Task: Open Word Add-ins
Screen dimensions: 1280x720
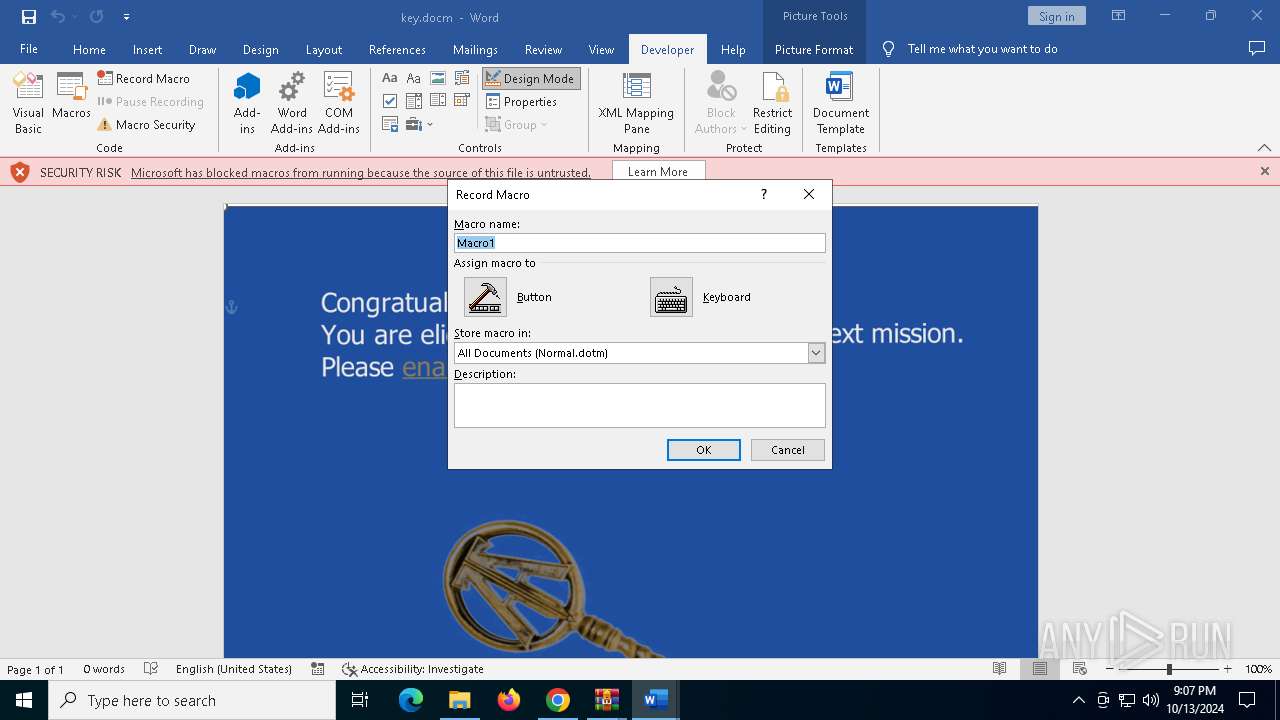Action: pos(292,103)
